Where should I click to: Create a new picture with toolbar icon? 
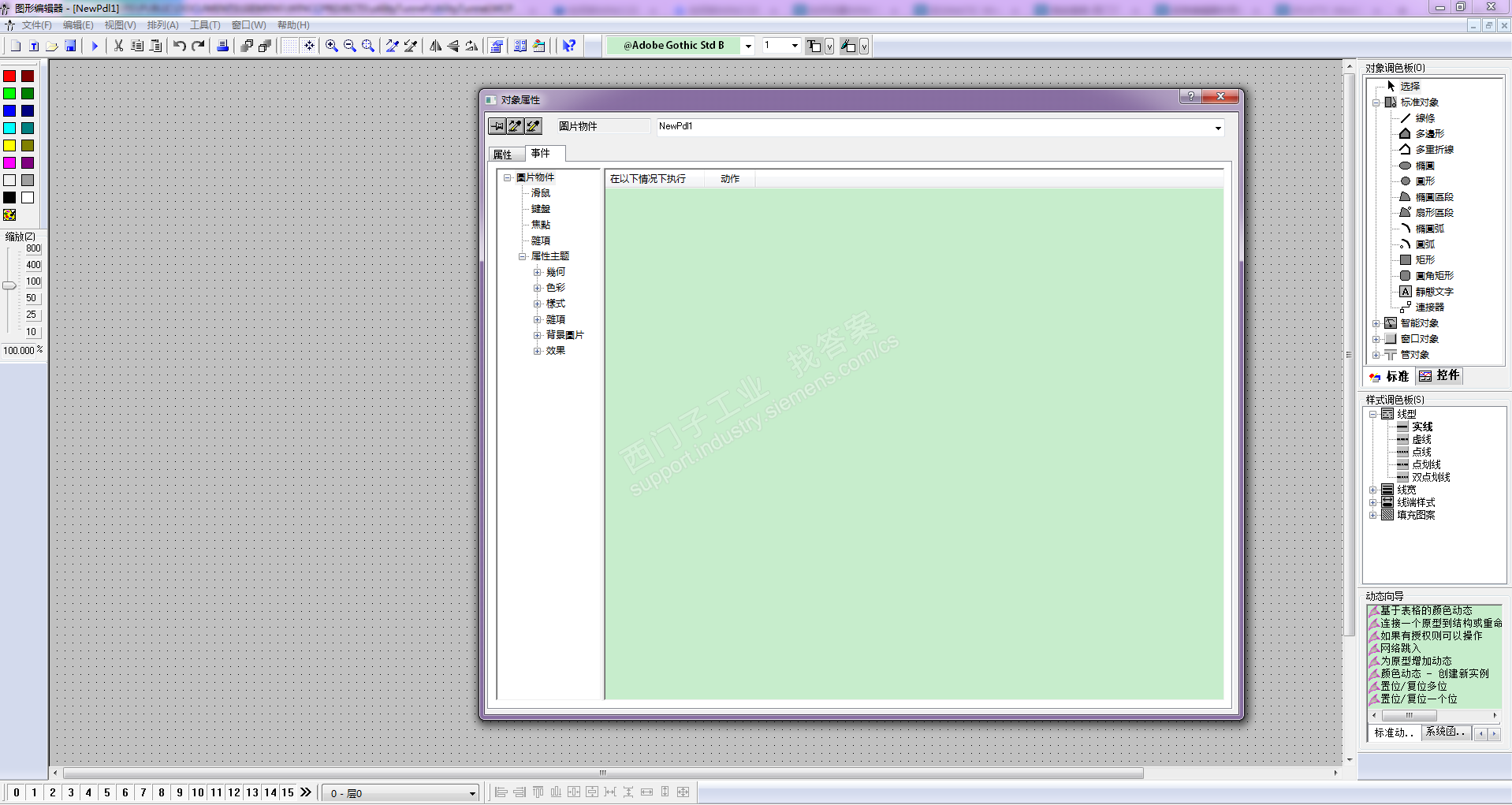[15, 46]
